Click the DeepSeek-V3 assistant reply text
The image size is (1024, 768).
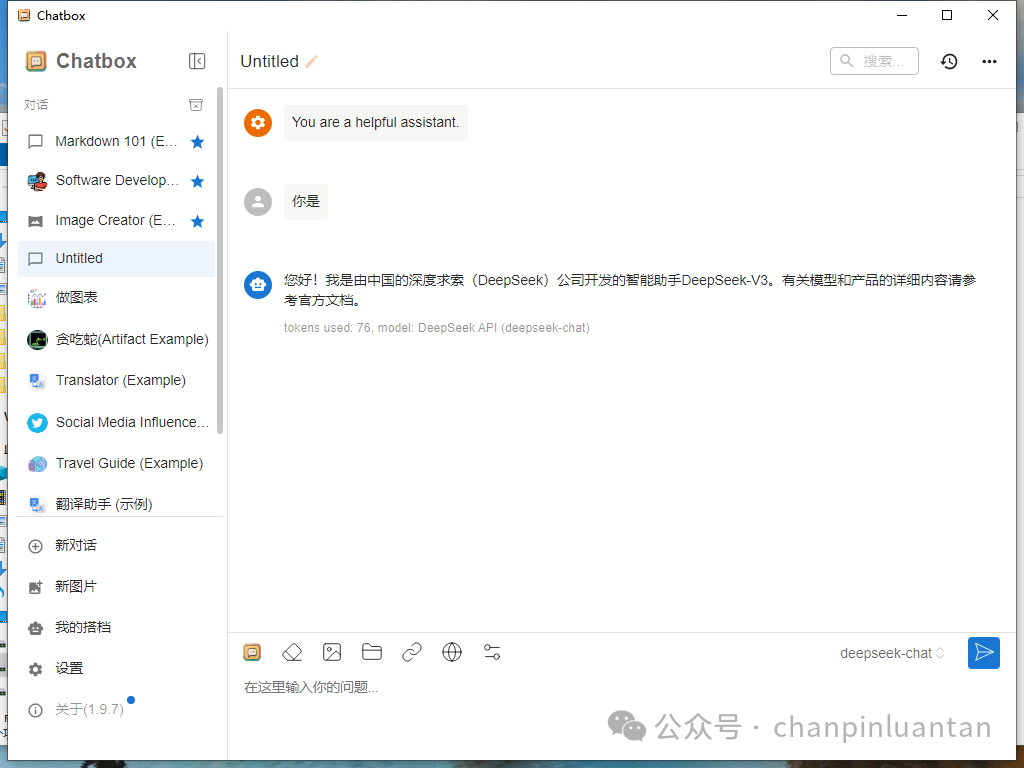630,290
